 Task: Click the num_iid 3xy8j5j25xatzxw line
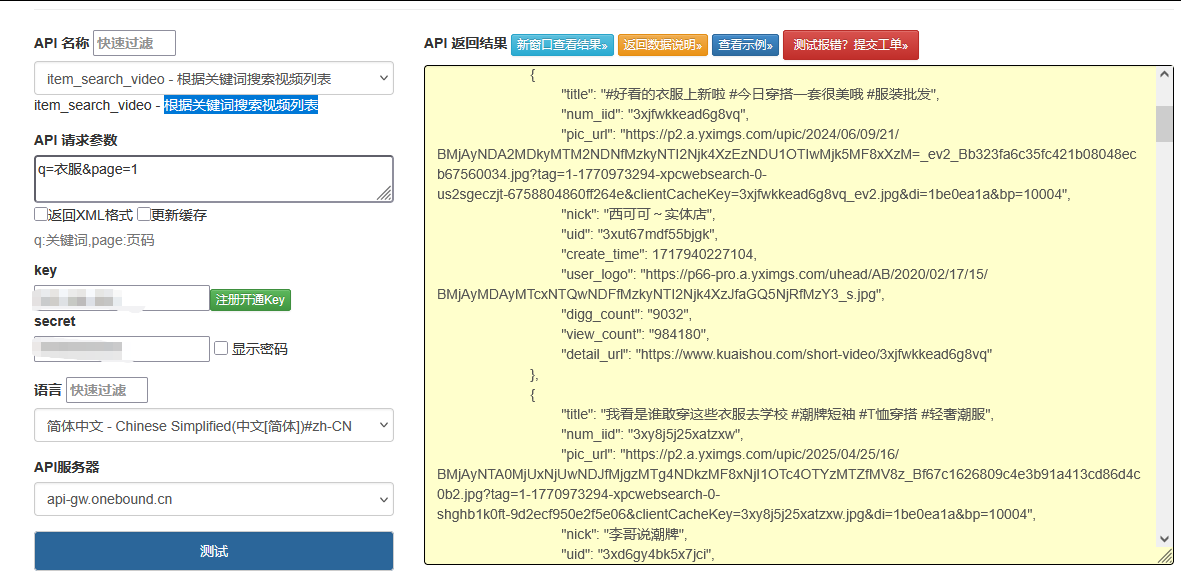[x=653, y=434]
